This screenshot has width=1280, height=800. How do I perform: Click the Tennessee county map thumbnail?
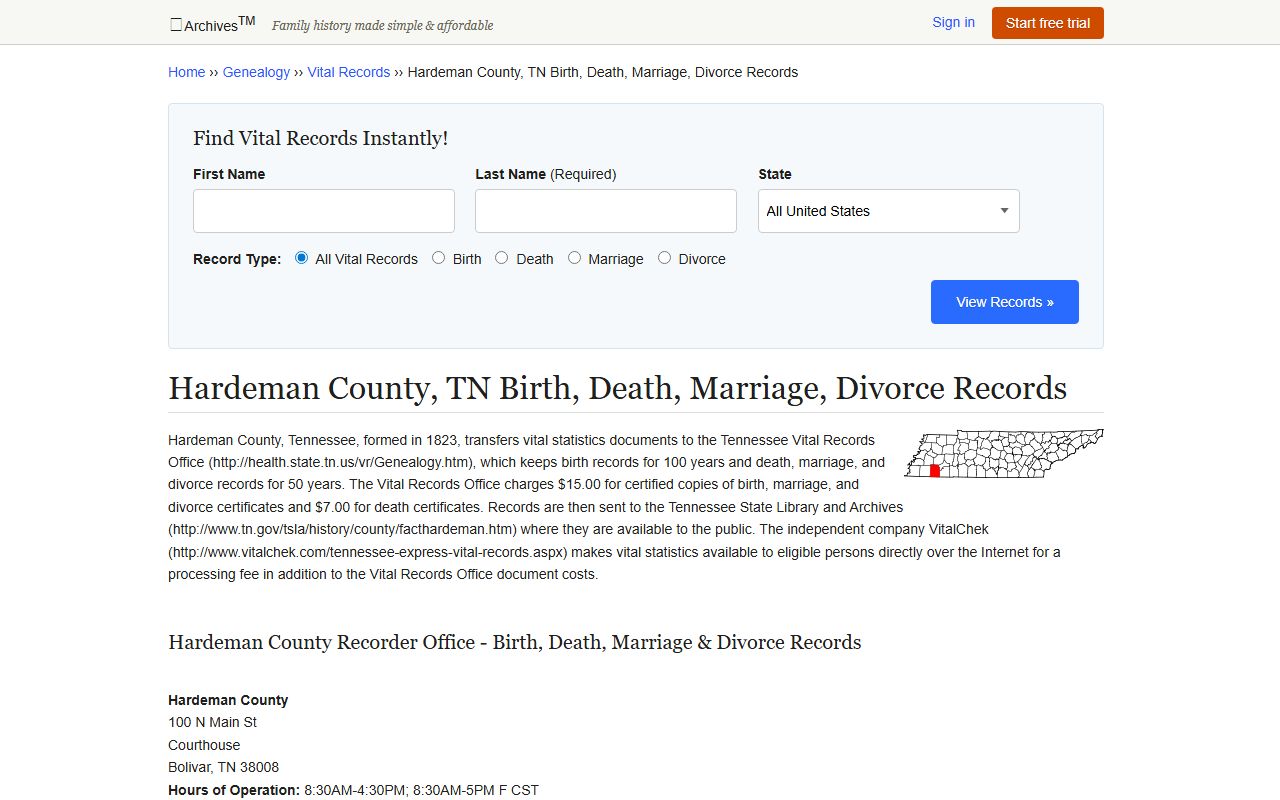(1004, 453)
